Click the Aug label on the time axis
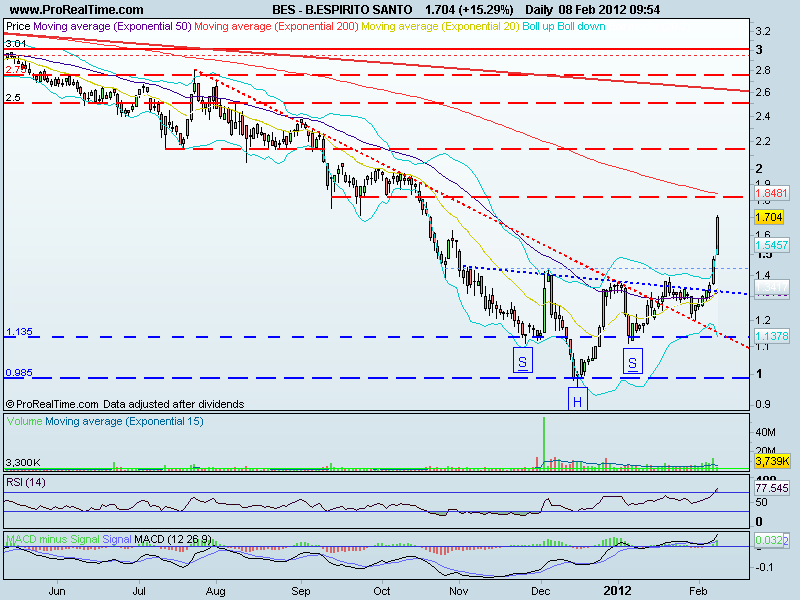 point(216,591)
